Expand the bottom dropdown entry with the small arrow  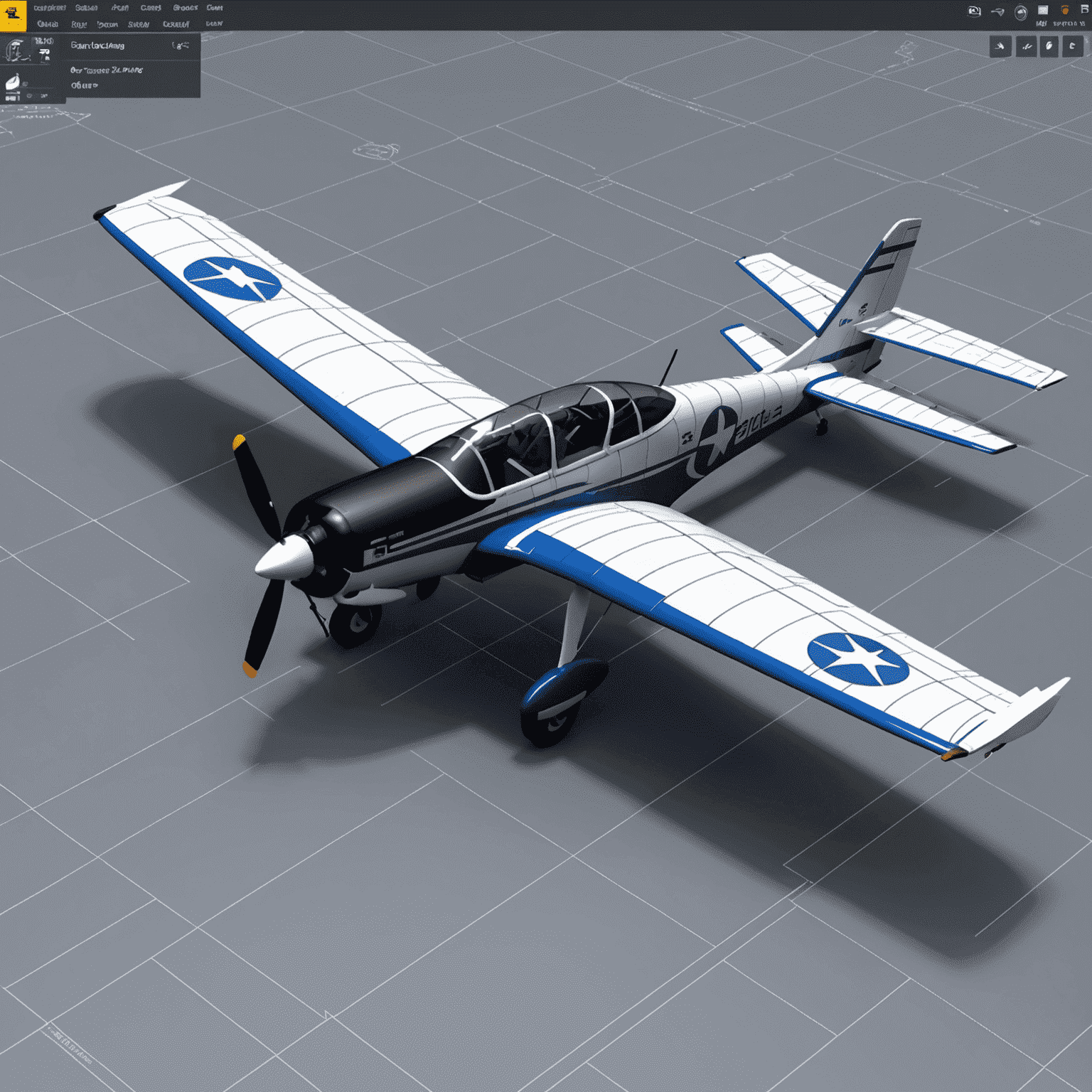click(84, 85)
